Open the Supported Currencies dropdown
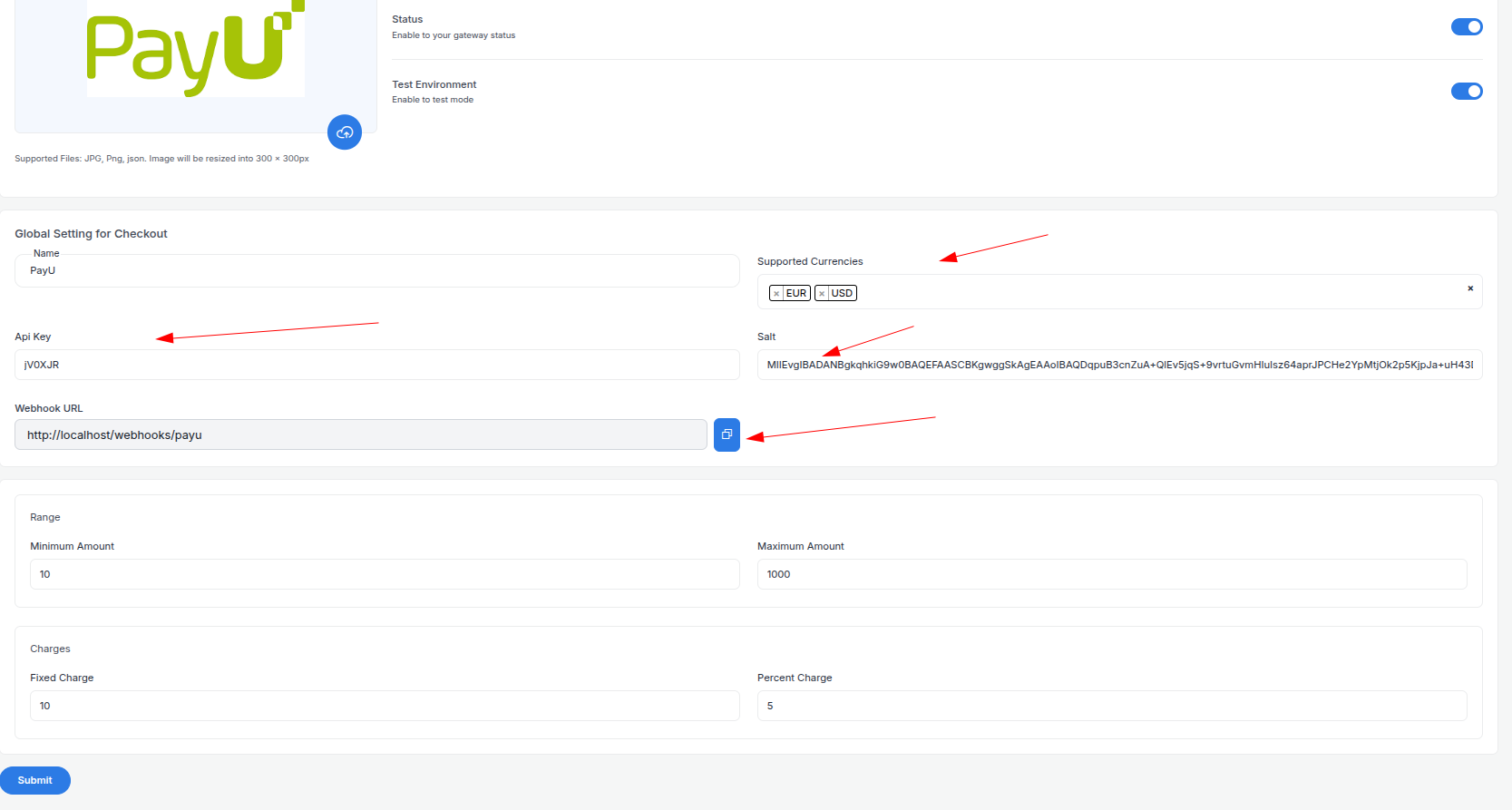The height and width of the screenshot is (810, 1512). [1120, 292]
